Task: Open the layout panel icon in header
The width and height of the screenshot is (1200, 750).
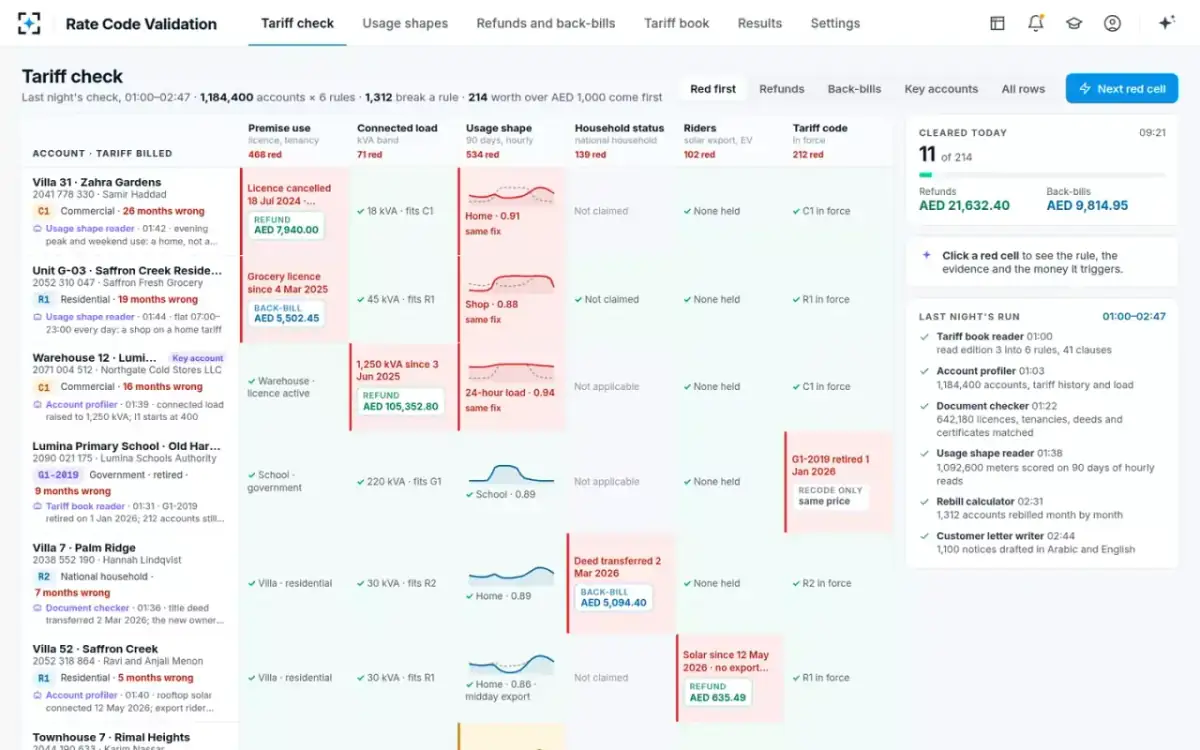Action: [x=997, y=23]
